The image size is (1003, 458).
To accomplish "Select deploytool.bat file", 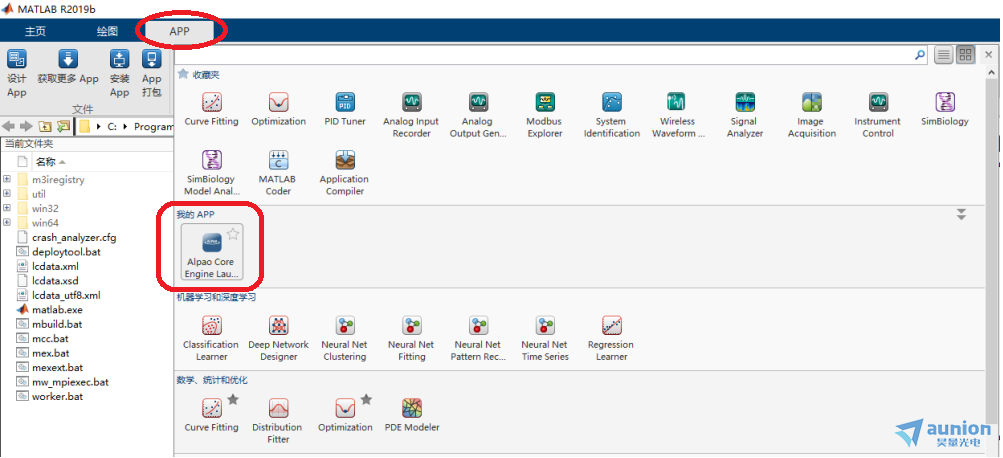I will click(x=66, y=252).
